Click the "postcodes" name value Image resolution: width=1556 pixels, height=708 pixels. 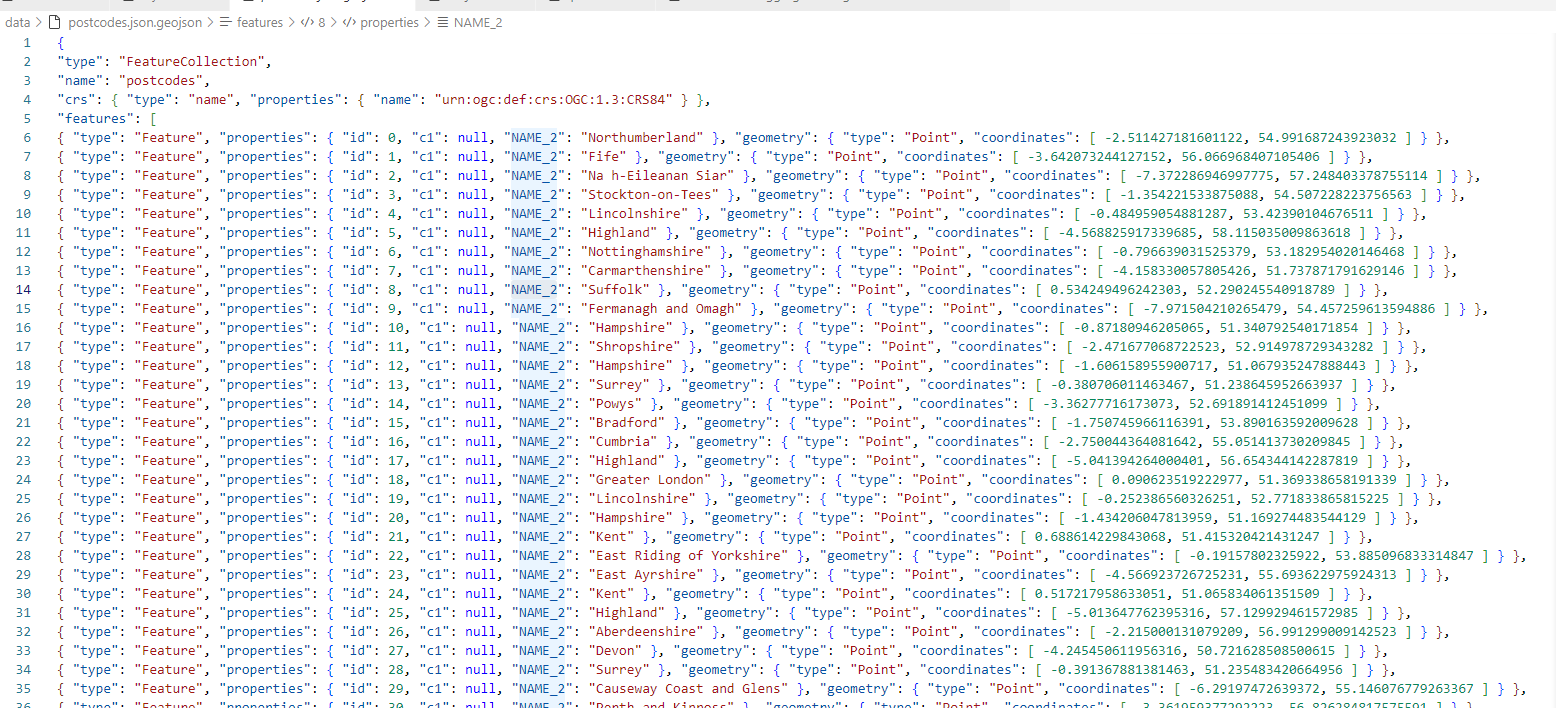[162, 80]
